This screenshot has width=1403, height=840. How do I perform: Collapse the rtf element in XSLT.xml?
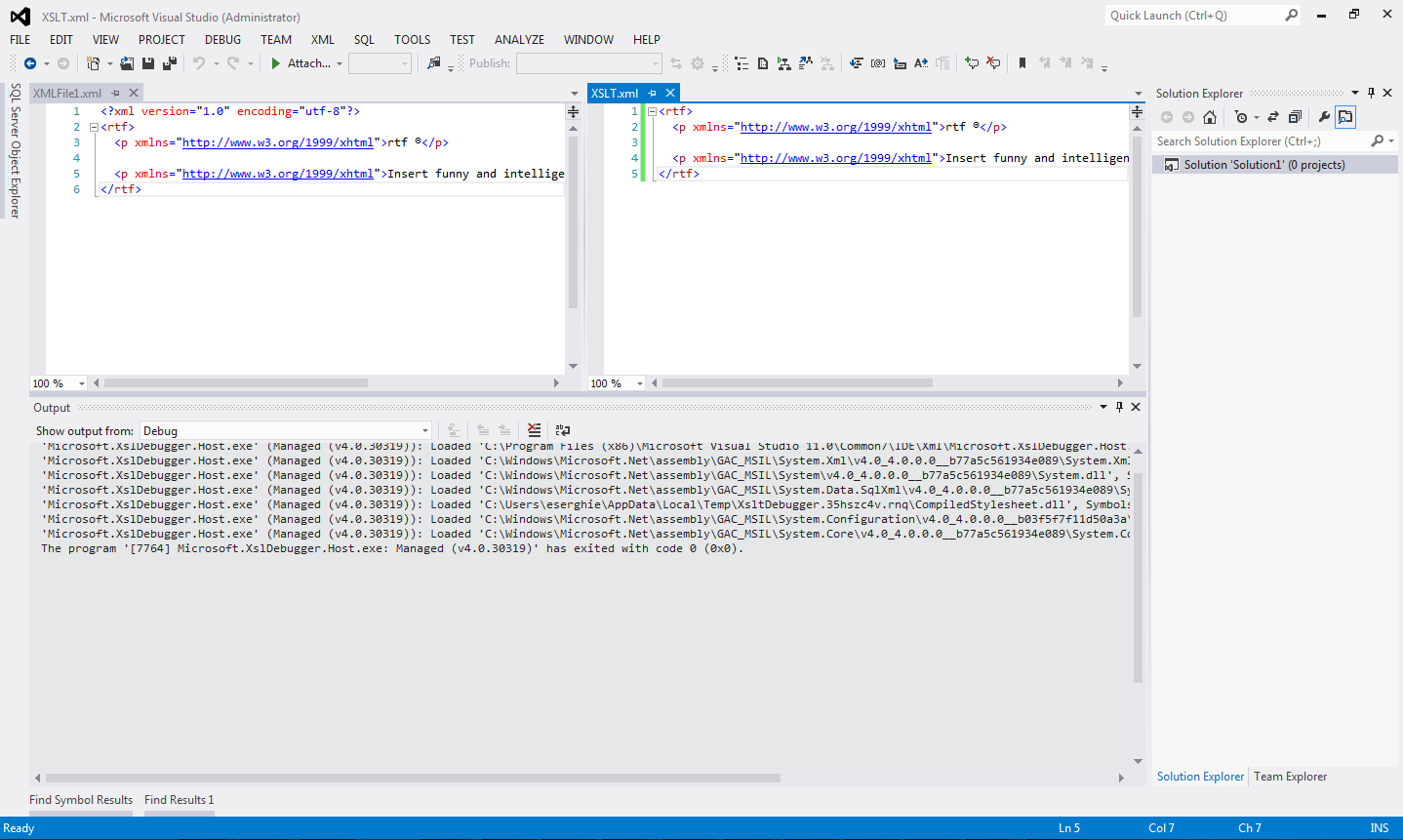(650, 110)
